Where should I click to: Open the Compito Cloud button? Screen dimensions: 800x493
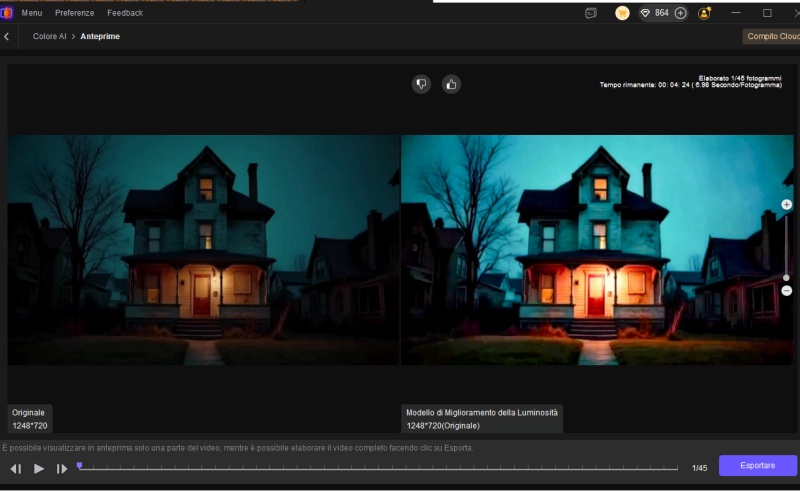tap(772, 36)
